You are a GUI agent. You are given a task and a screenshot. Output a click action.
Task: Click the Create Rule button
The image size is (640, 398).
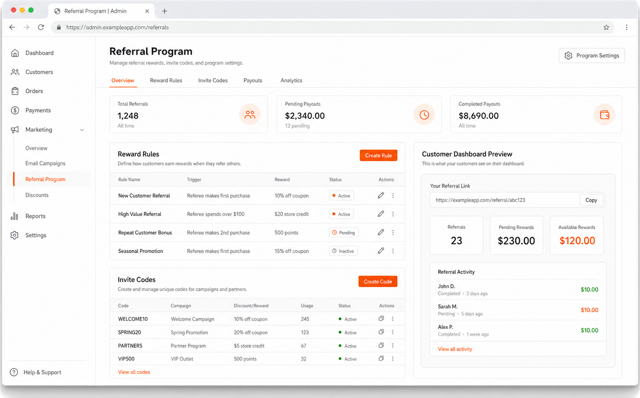378,156
